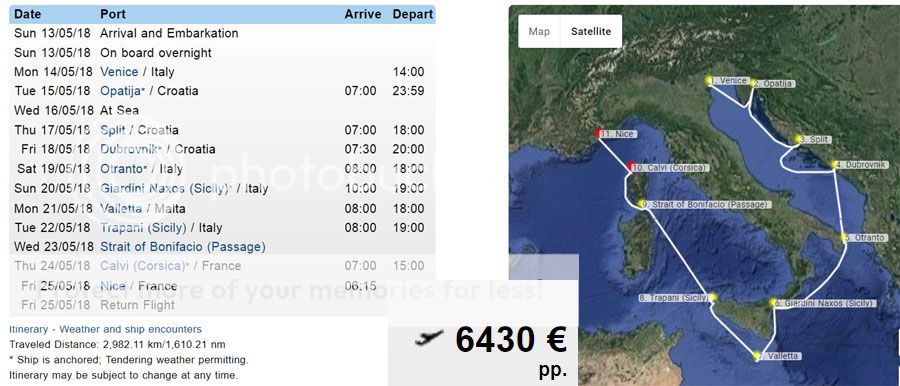Viewport: 900px width, 386px height.
Task: Switch map view to Map tab
Action: (x=539, y=32)
